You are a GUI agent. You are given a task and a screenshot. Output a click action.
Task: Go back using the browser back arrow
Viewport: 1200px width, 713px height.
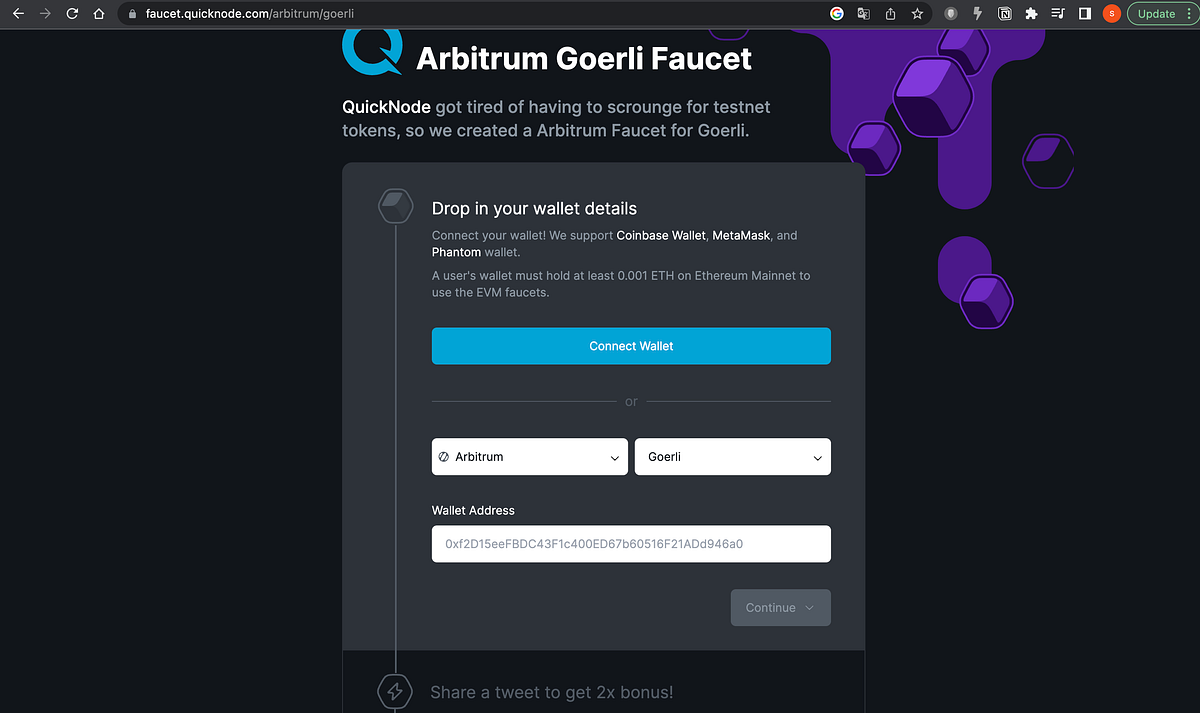pyautogui.click(x=17, y=14)
